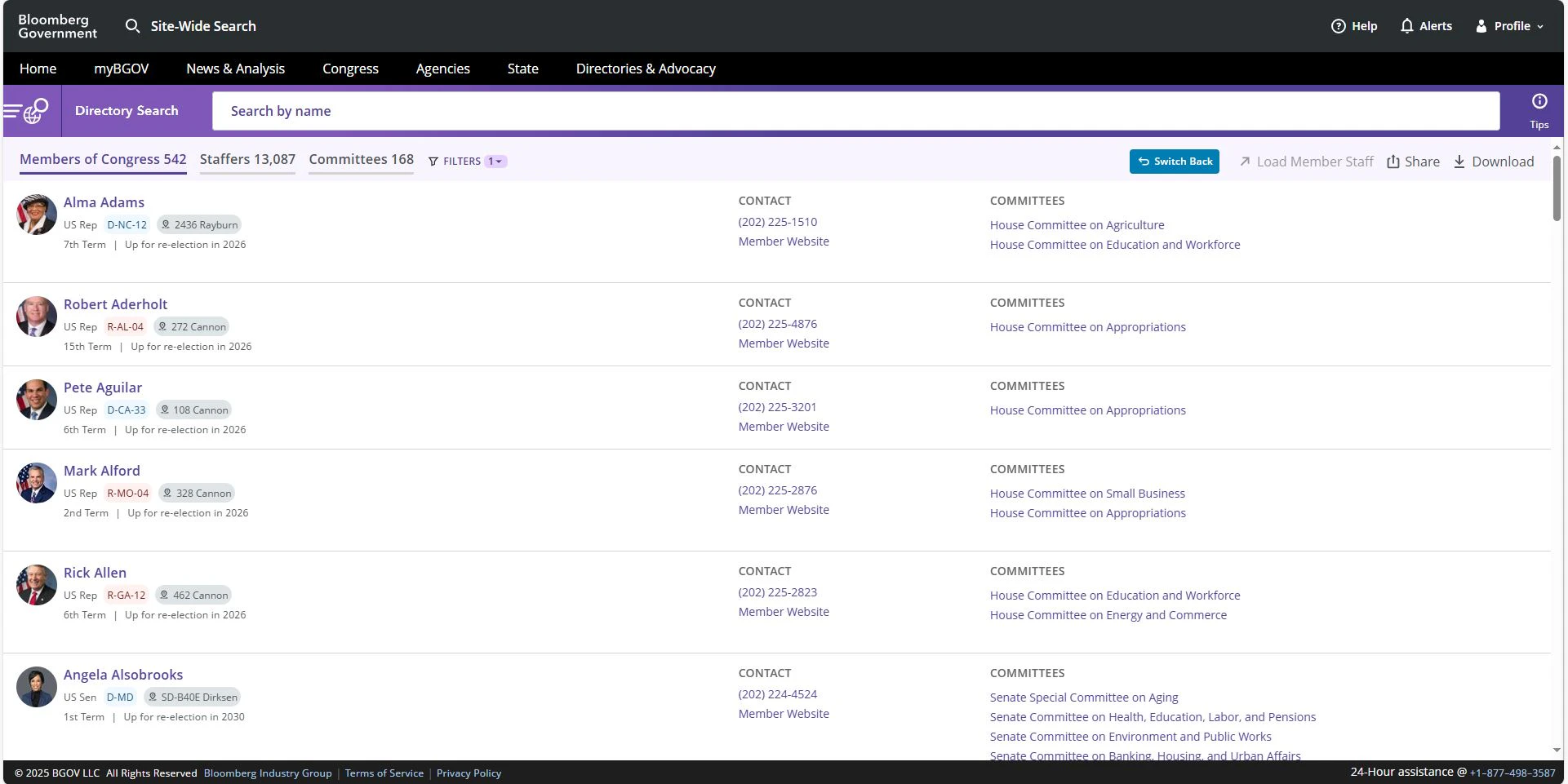Open the Directories & Advocacy menu
Viewport: 1568px width, 784px height.
[x=646, y=69]
